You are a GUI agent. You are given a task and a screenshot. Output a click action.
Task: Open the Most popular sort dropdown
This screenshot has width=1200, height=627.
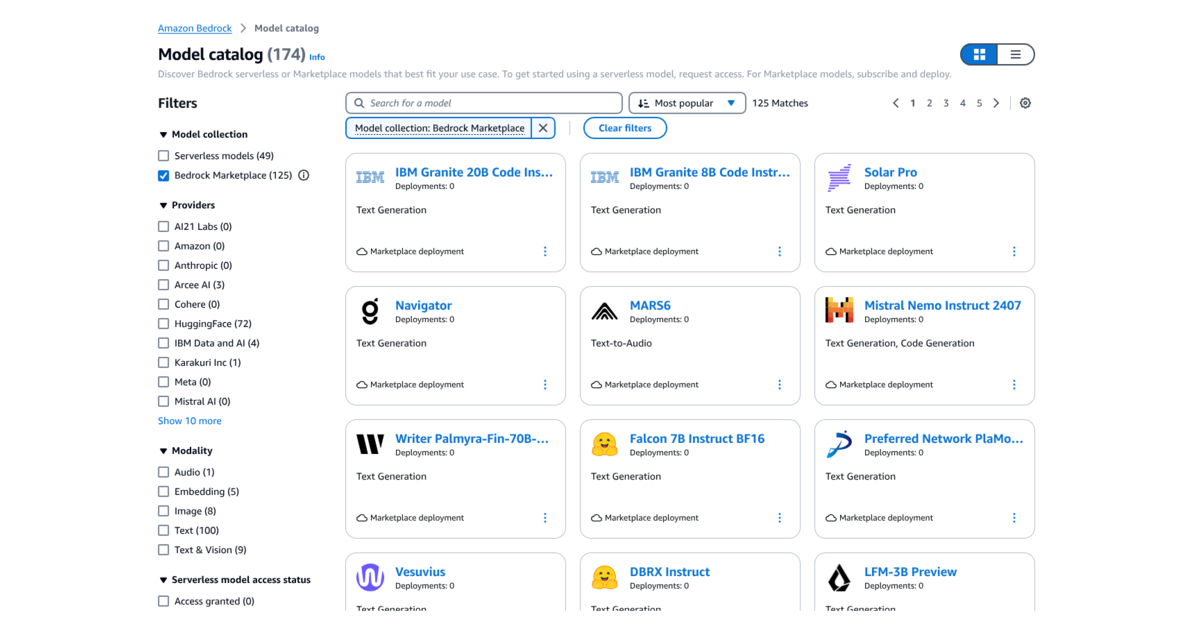point(687,103)
